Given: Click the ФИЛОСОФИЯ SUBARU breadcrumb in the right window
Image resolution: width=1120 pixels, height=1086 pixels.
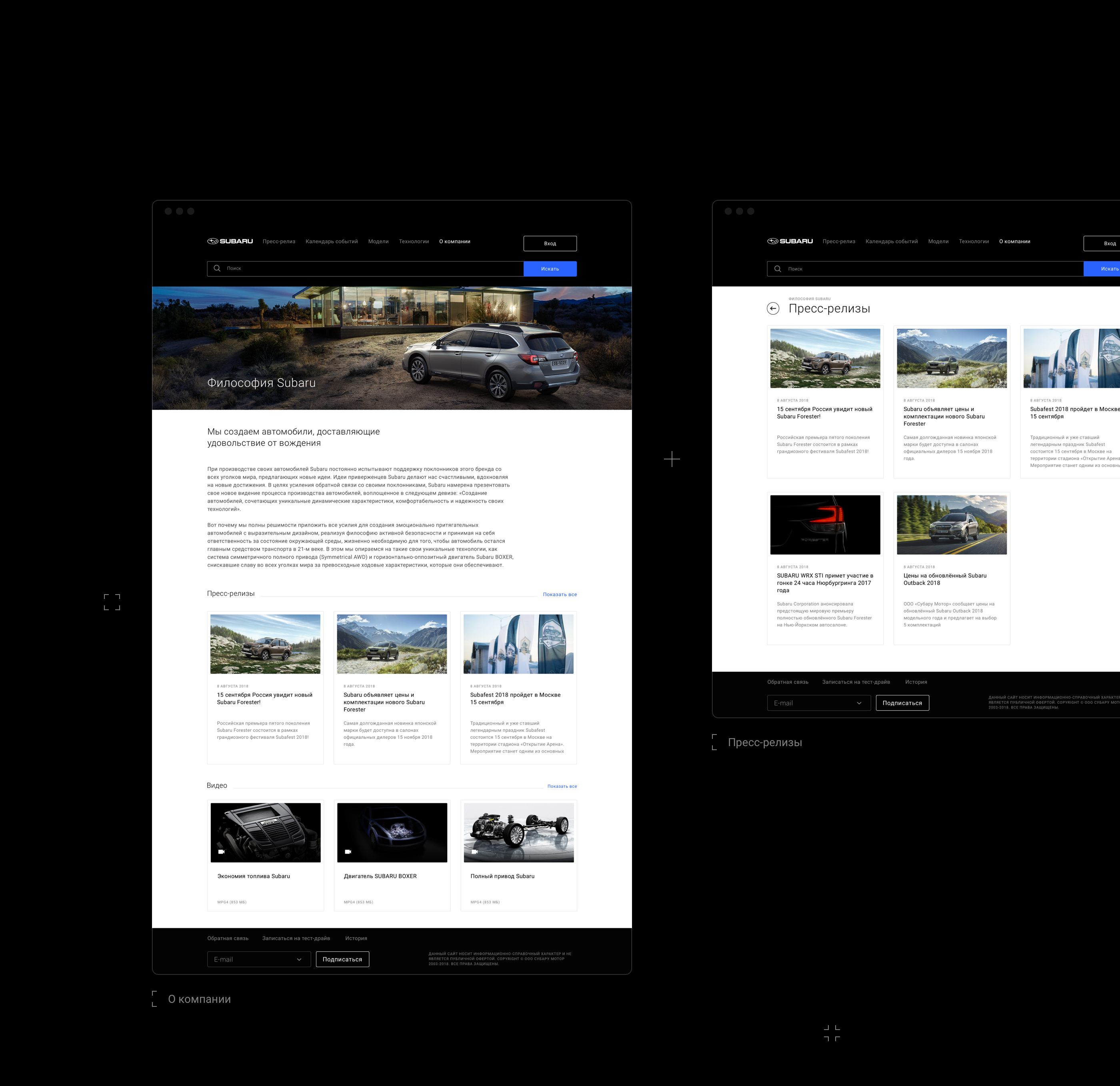Looking at the screenshot, I should pos(810,299).
